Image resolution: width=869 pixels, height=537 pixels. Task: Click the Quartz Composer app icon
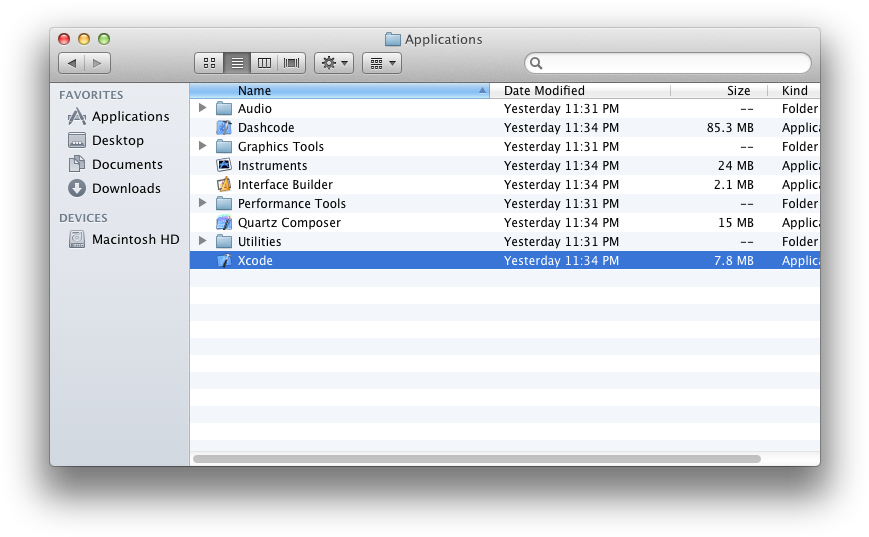coord(224,222)
